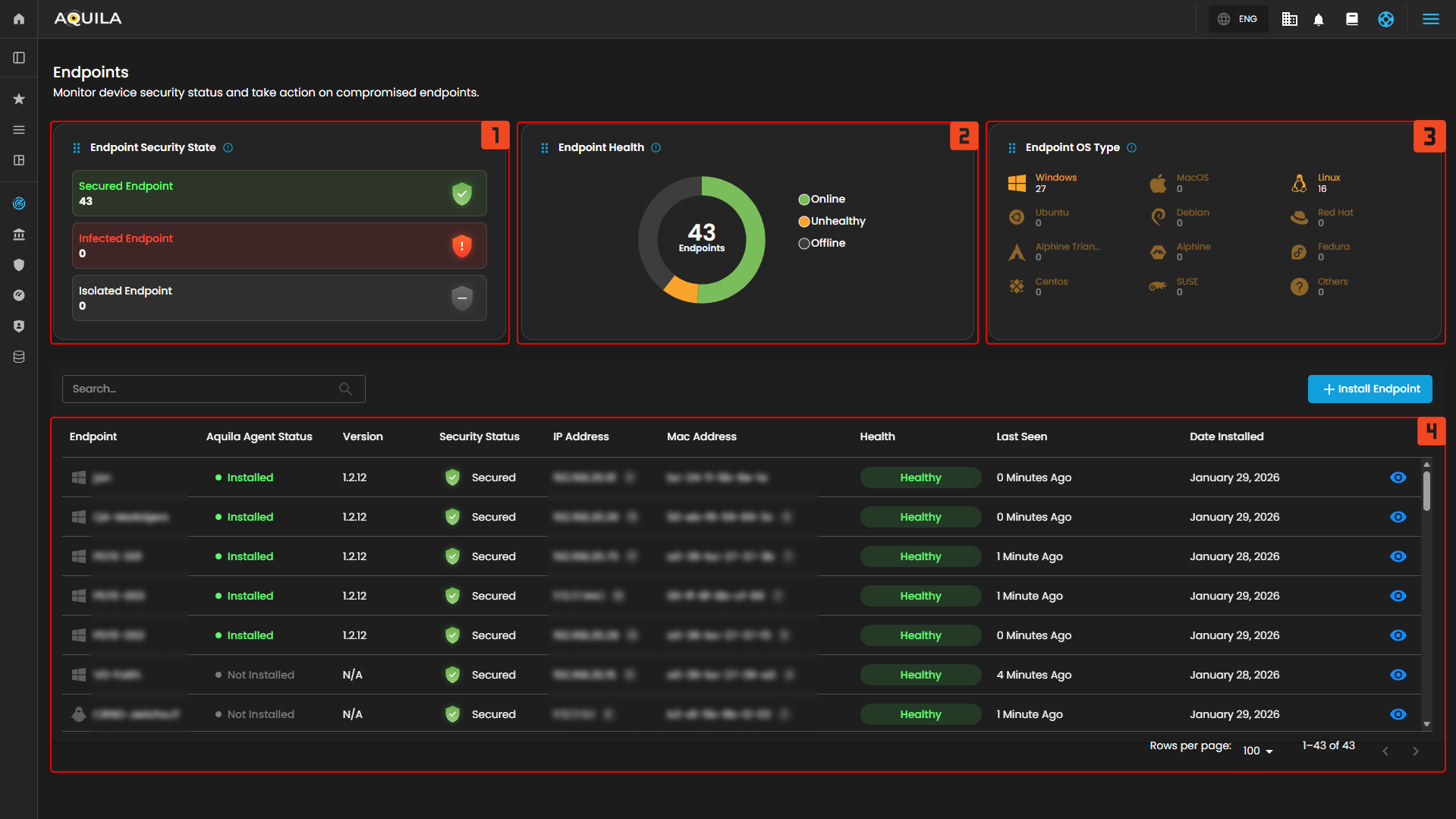1456x819 pixels.
Task: Open the favorites star icon in the sidebar
Action: pos(19,99)
